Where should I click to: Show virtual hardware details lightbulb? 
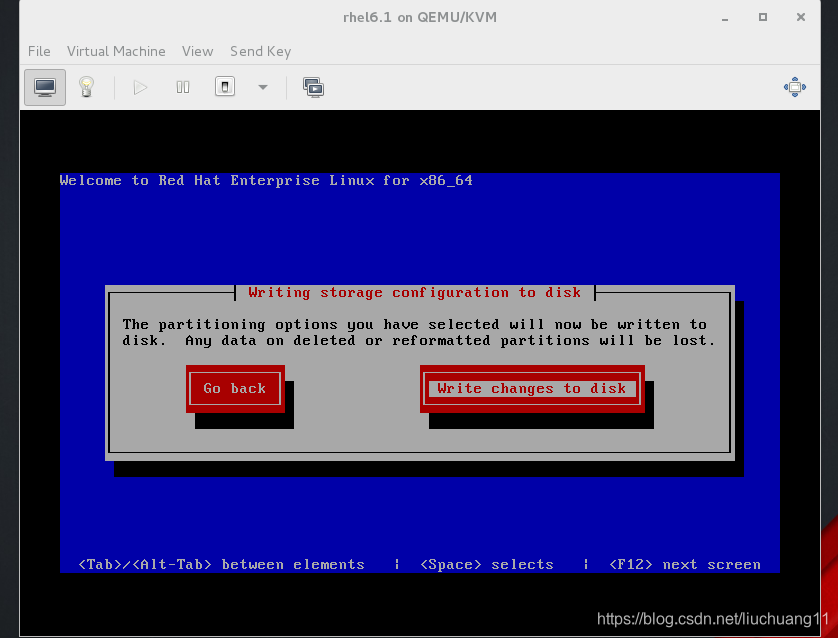[87, 87]
